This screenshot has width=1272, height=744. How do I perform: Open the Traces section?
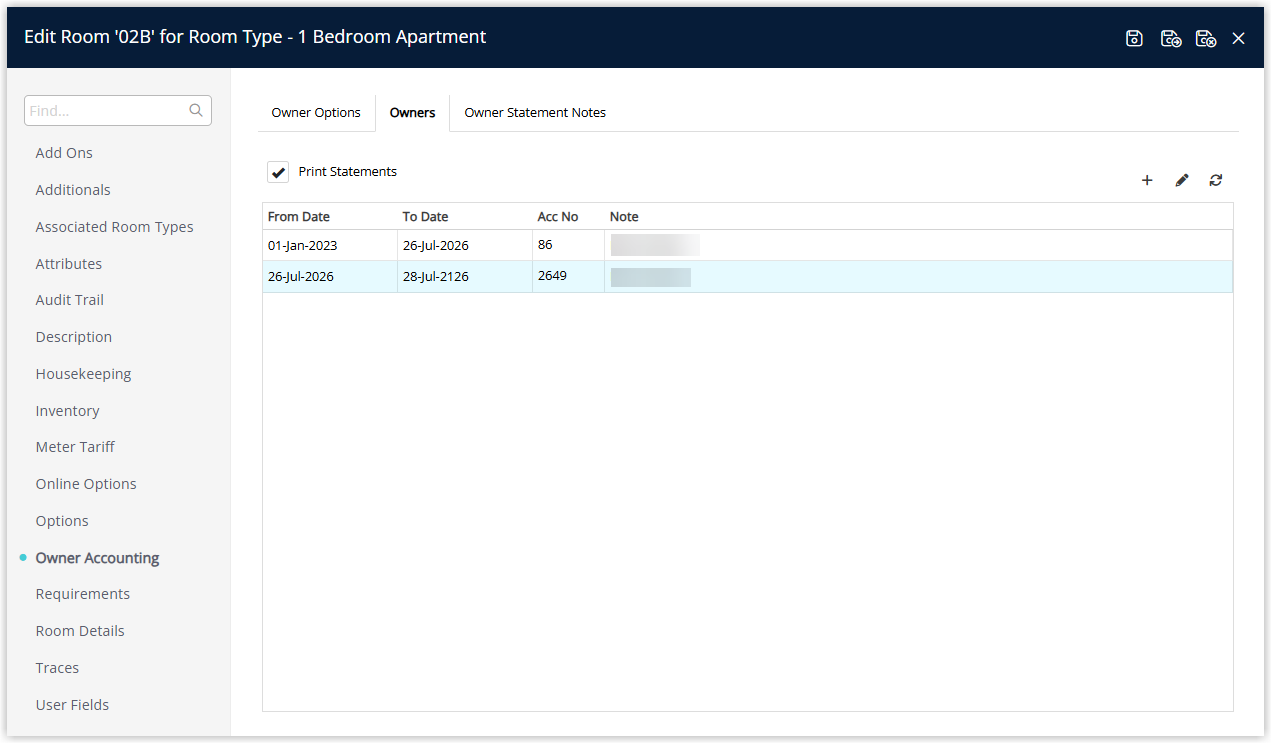pyautogui.click(x=57, y=668)
